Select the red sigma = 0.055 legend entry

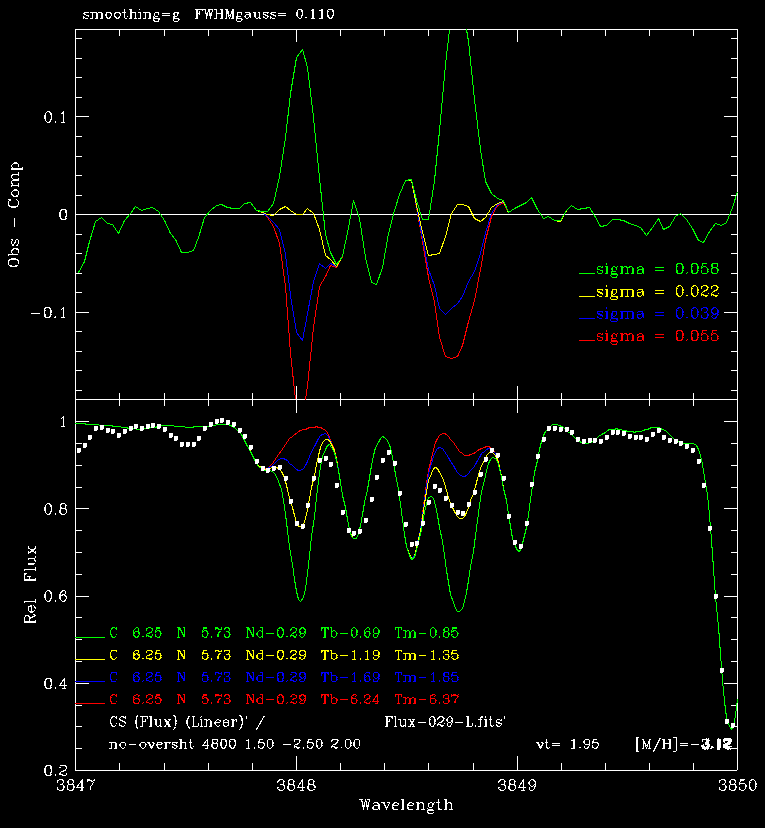click(657, 336)
